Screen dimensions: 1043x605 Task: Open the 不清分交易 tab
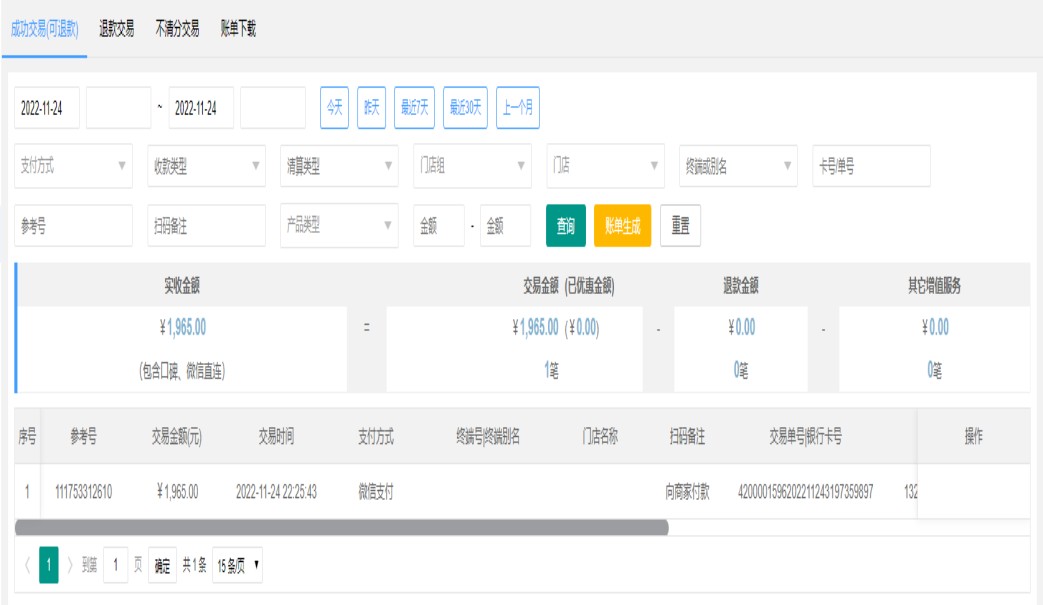pyautogui.click(x=177, y=29)
